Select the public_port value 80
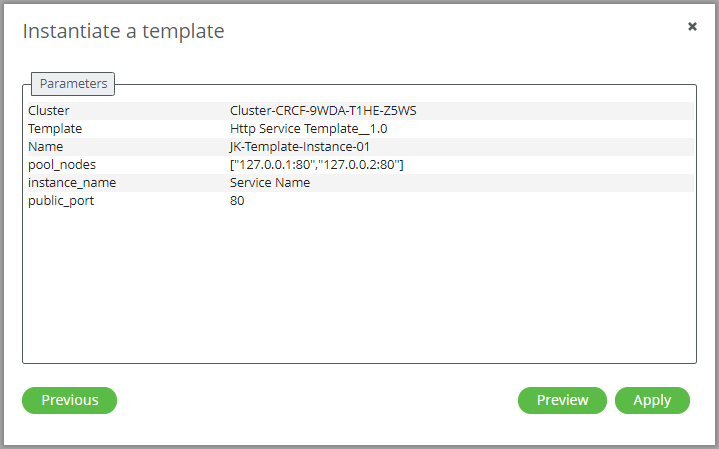Image resolution: width=719 pixels, height=449 pixels. pos(237,201)
